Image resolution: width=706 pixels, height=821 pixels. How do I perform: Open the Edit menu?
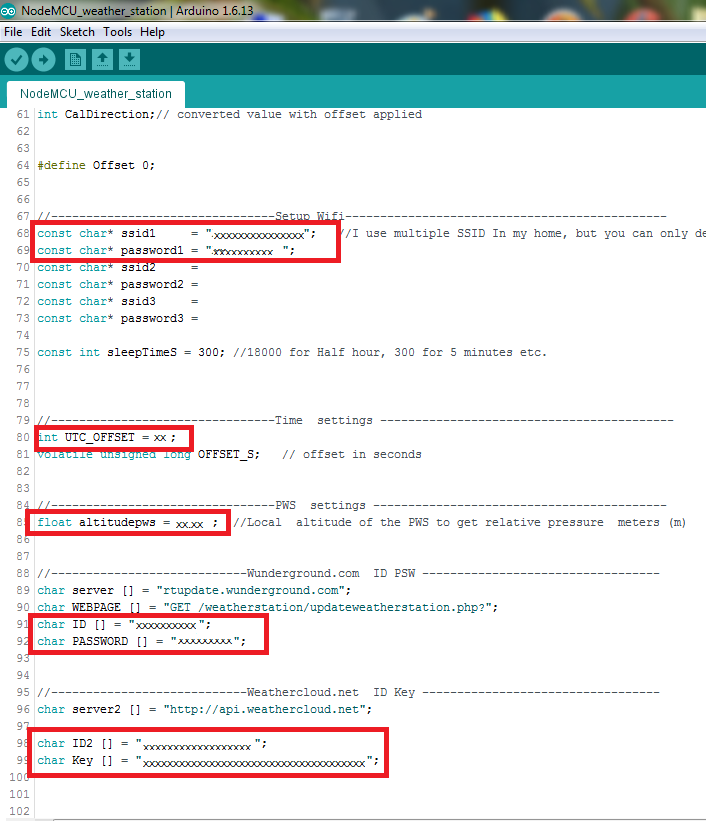[41, 32]
